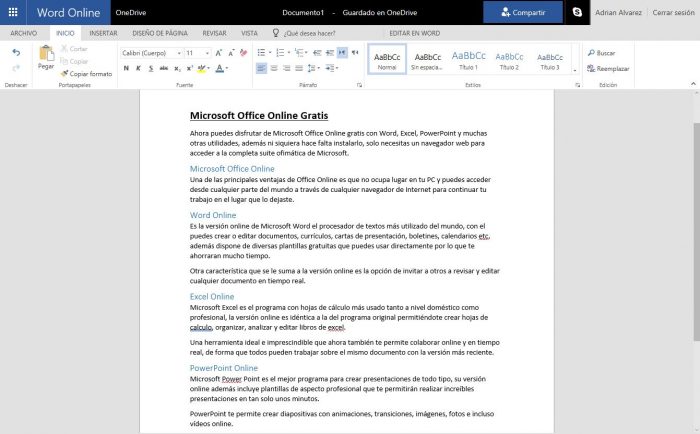Apply the Normal style

387,59
